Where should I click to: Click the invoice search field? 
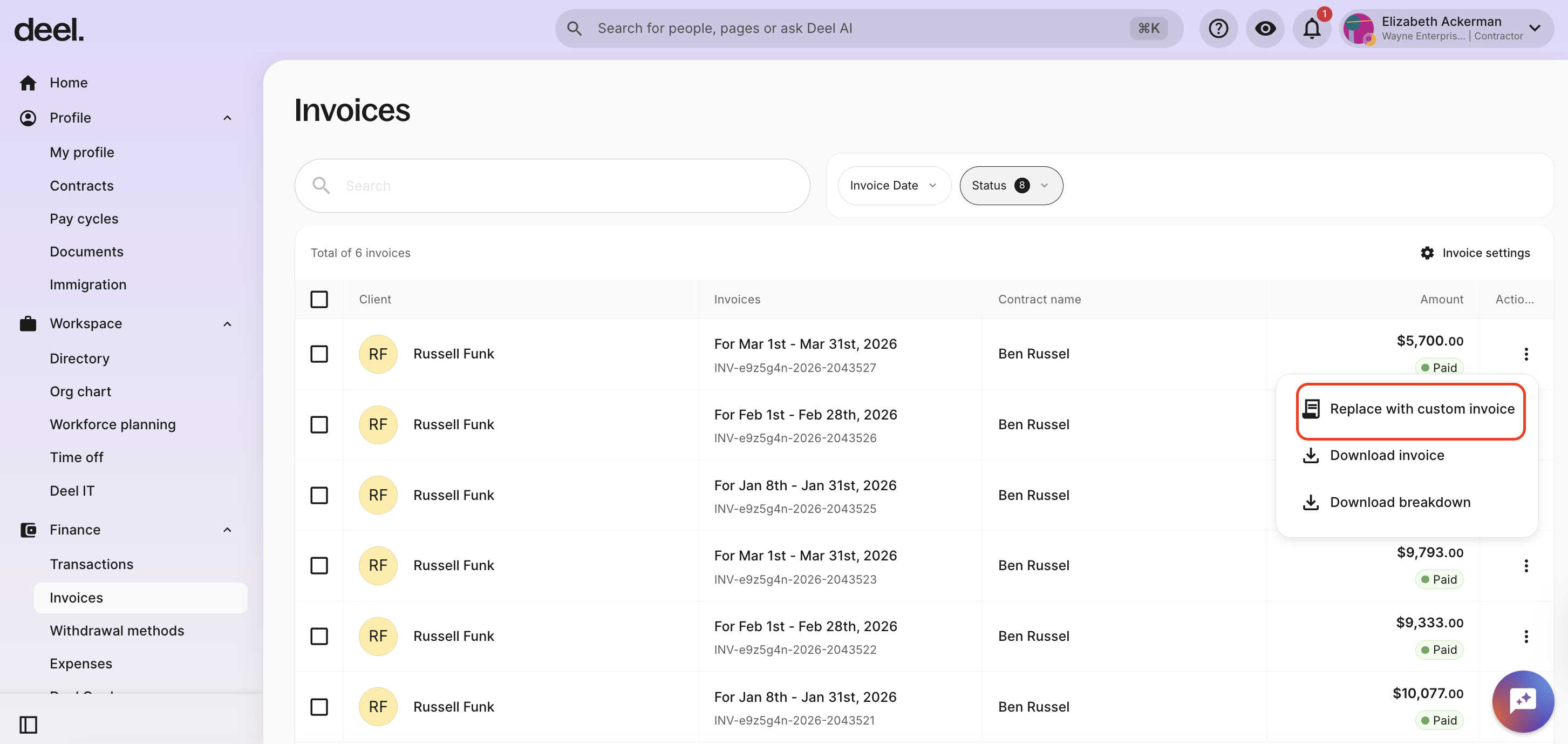point(552,186)
